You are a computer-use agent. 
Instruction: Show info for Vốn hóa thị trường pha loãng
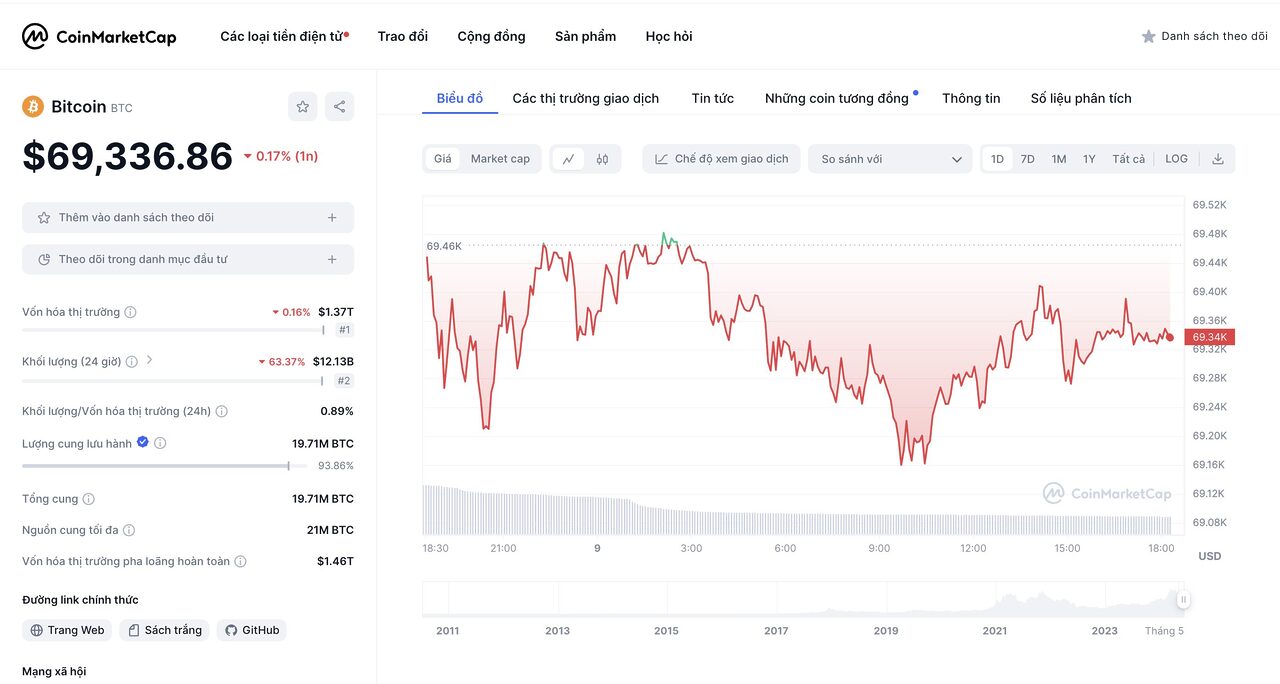click(240, 561)
